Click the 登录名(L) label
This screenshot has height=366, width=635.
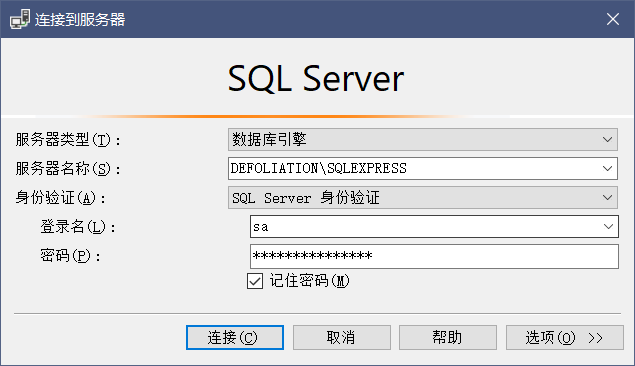(78, 227)
